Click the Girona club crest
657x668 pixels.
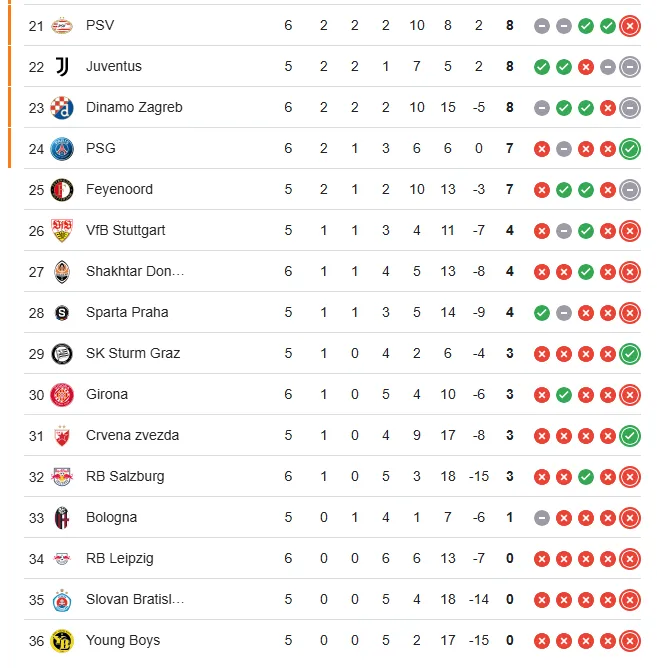point(62,394)
